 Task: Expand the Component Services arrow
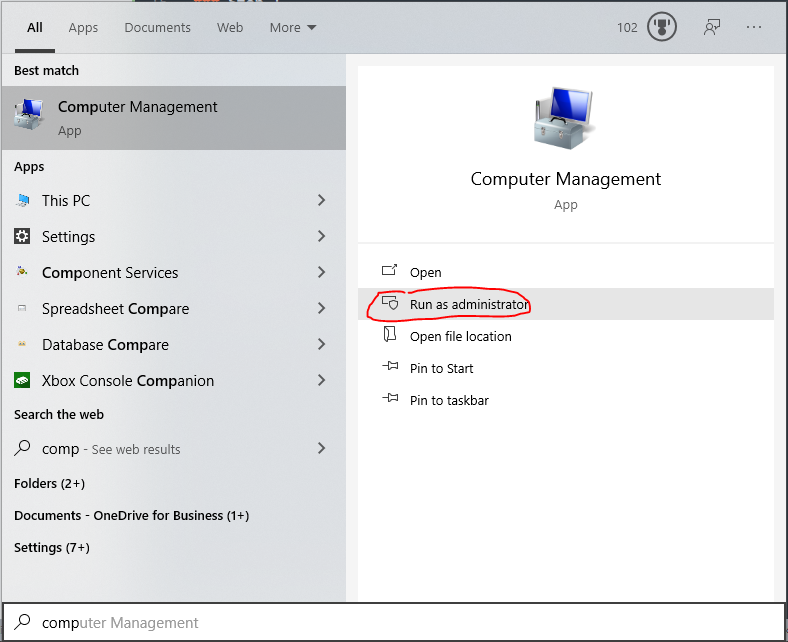322,272
